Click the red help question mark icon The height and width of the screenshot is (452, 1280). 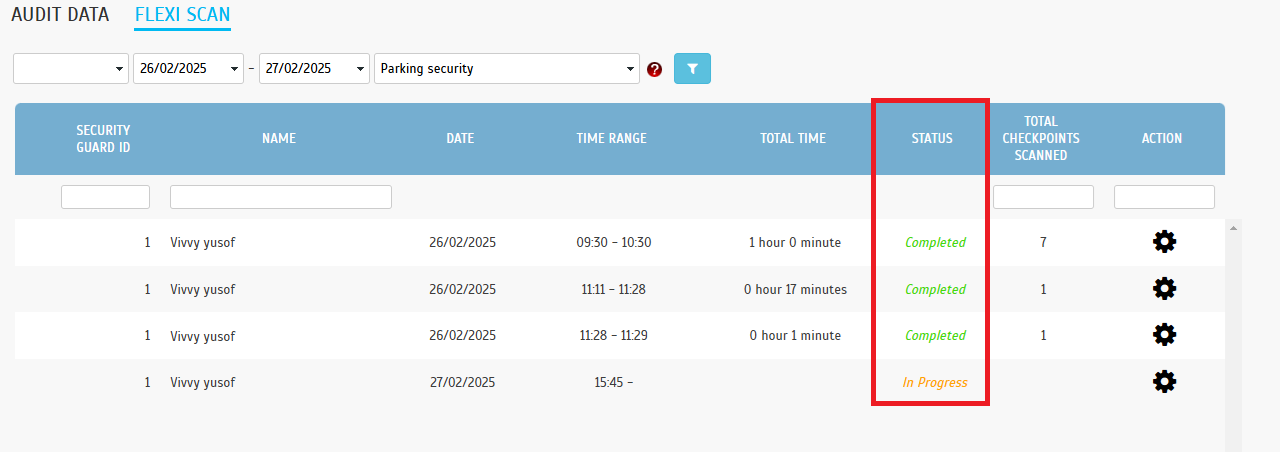655,70
